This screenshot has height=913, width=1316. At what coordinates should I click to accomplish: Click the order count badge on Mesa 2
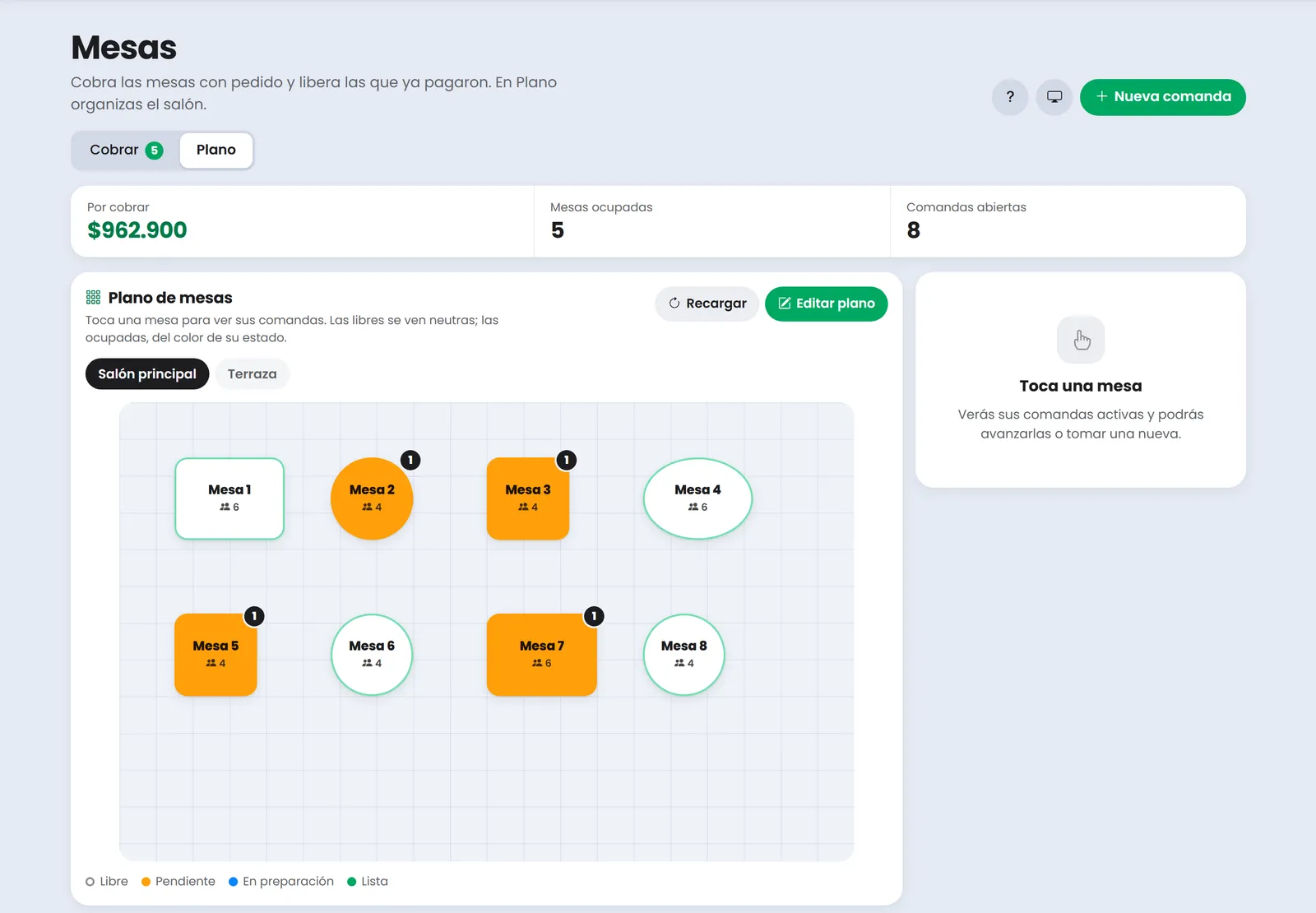click(x=410, y=460)
